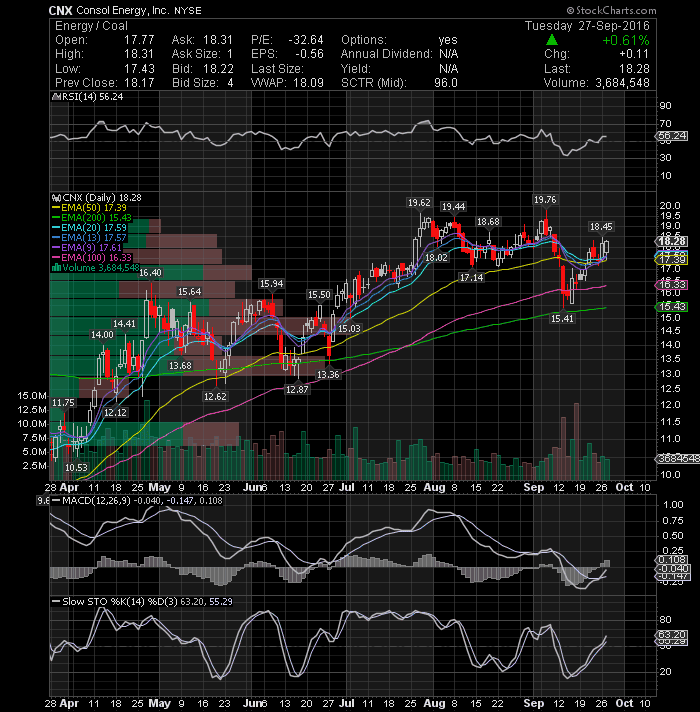The height and width of the screenshot is (712, 700).
Task: Click the 19.62 high price label
Action: [419, 203]
